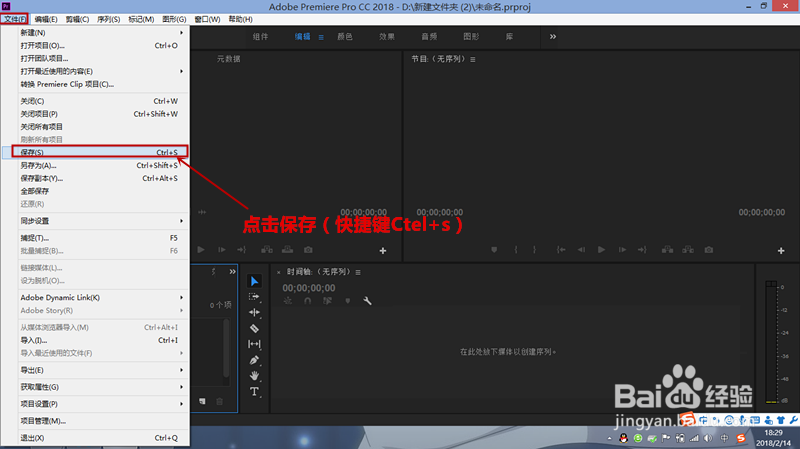Screen dimensions: 800x449
Task: Switch to 颜色 workspace tab
Action: 345,36
